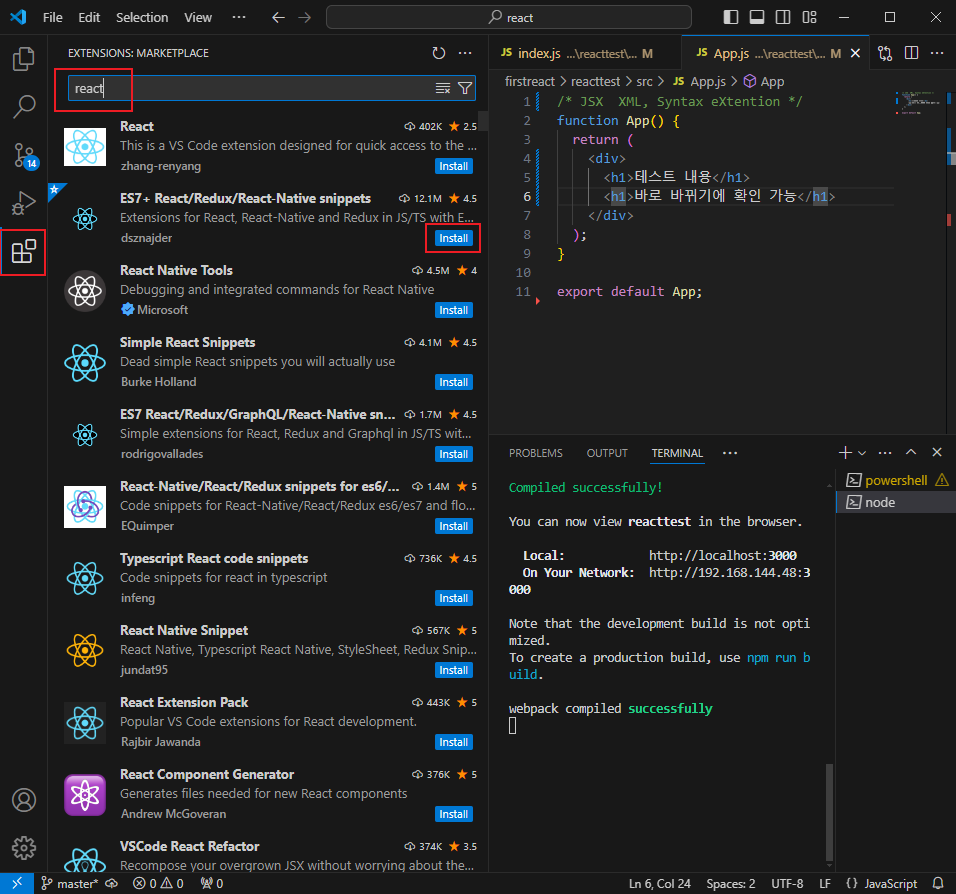Click the firstreact breadcrumb segment
This screenshot has width=956, height=894.
(x=529, y=81)
